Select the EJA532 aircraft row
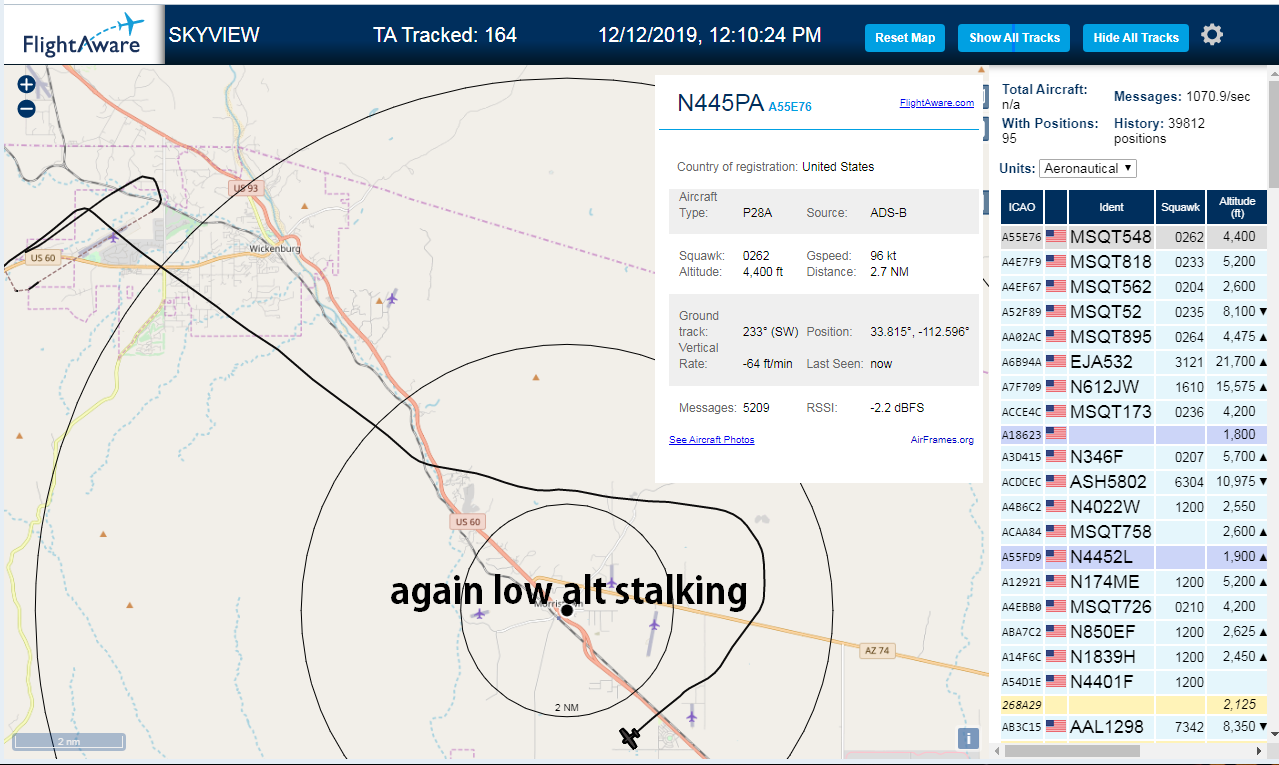 pyautogui.click(x=1134, y=362)
